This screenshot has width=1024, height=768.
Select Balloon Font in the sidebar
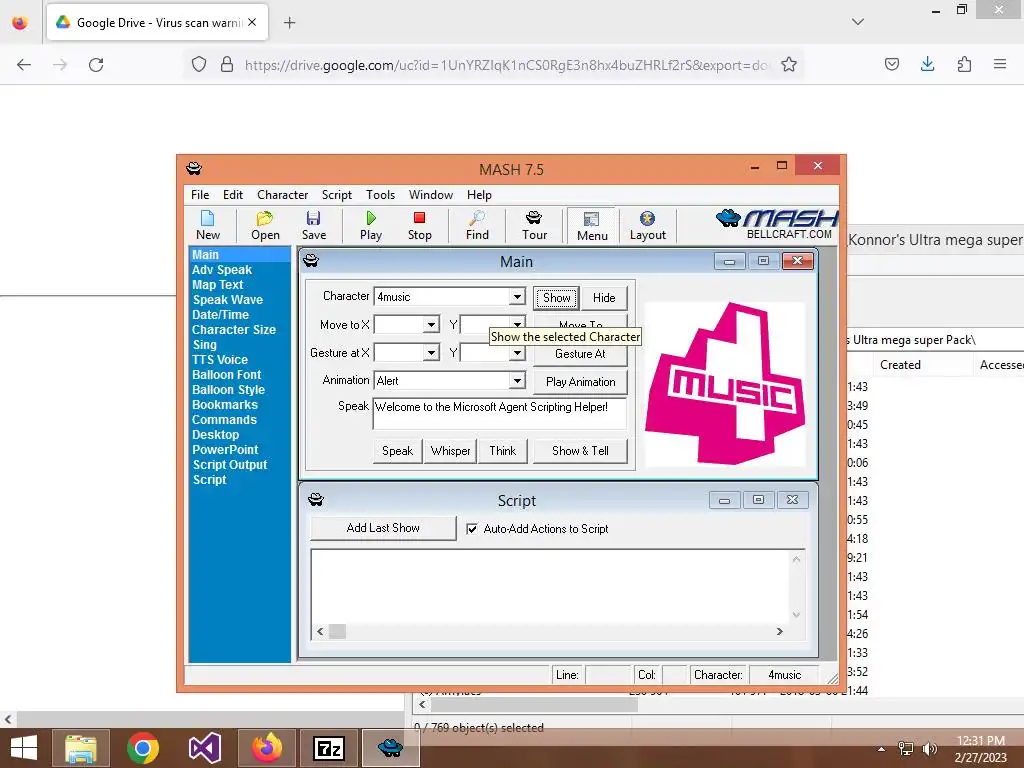pos(226,375)
